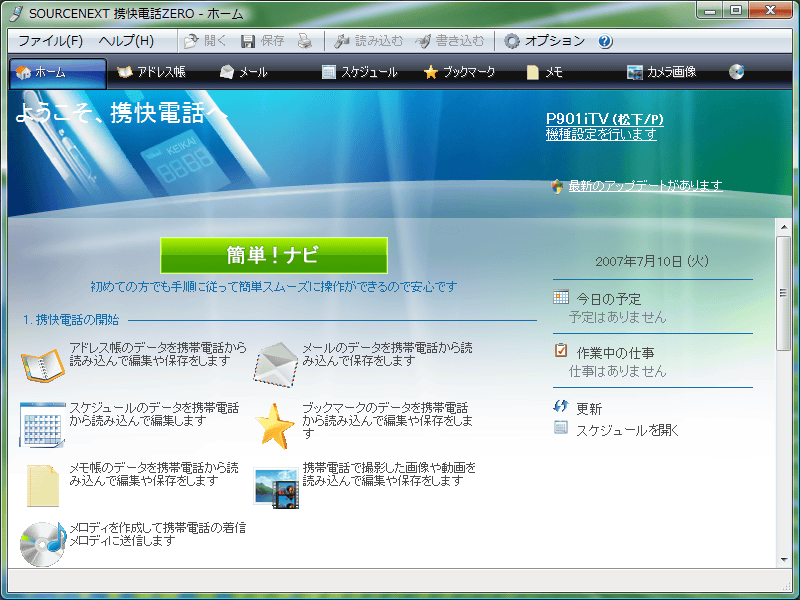This screenshot has height=600, width=800.
Task: Click the vertical scrollbar up arrow
Action: tap(784, 227)
